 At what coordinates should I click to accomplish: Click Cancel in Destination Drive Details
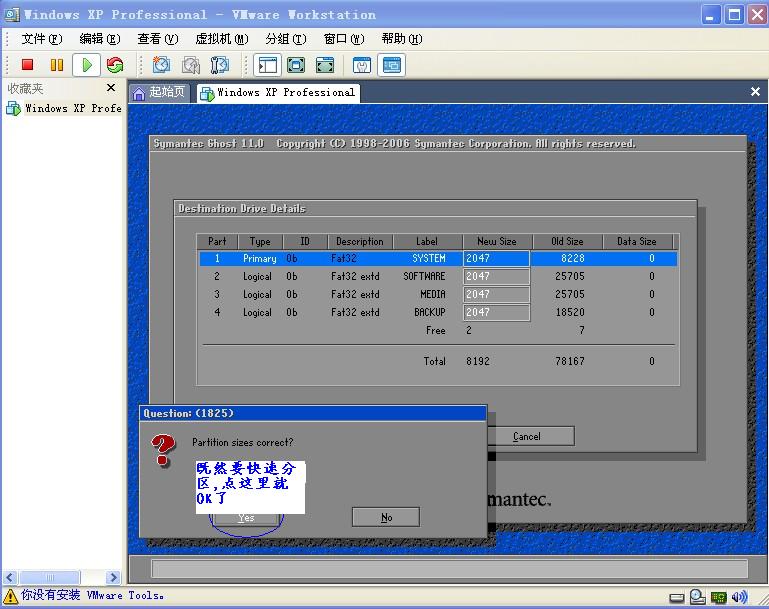click(527, 436)
